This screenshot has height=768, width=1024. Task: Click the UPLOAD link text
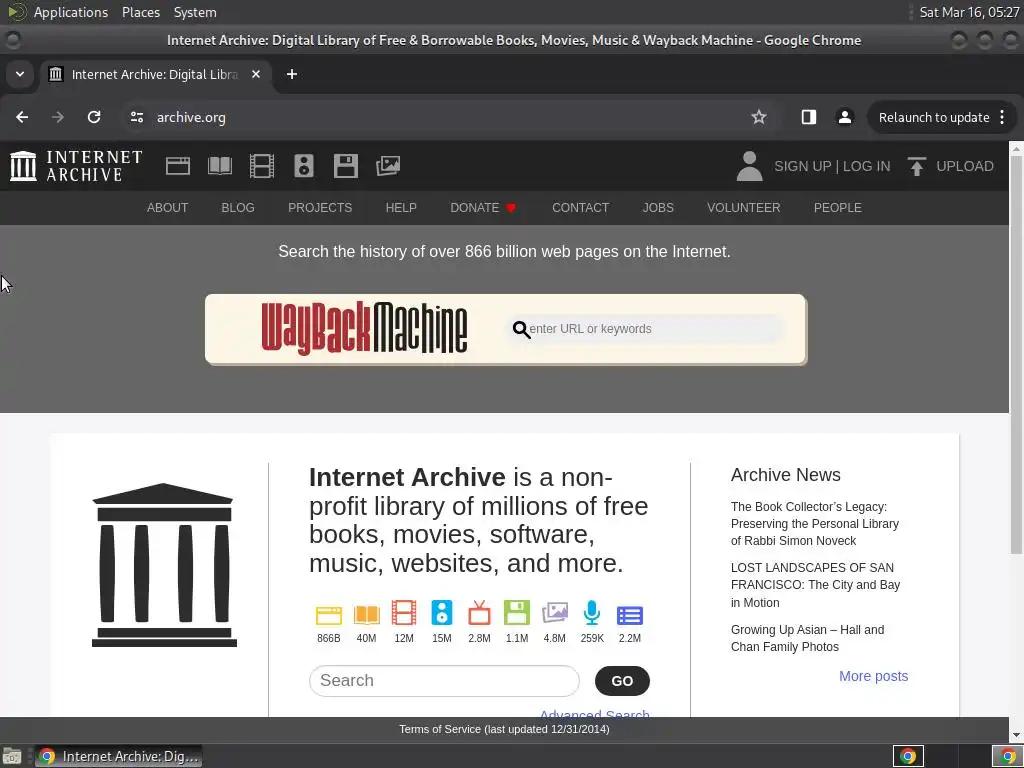click(965, 166)
